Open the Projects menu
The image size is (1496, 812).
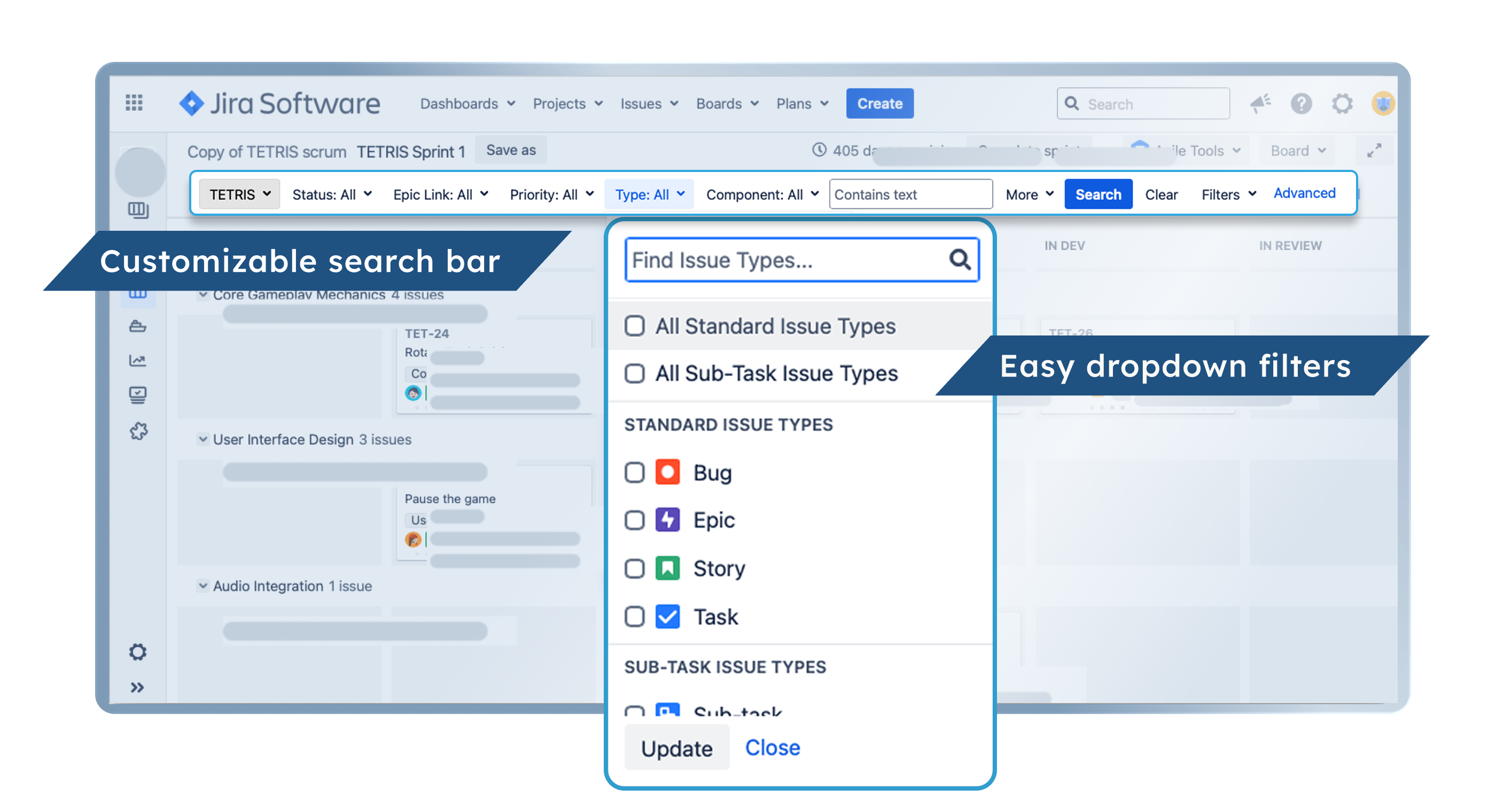(x=568, y=104)
